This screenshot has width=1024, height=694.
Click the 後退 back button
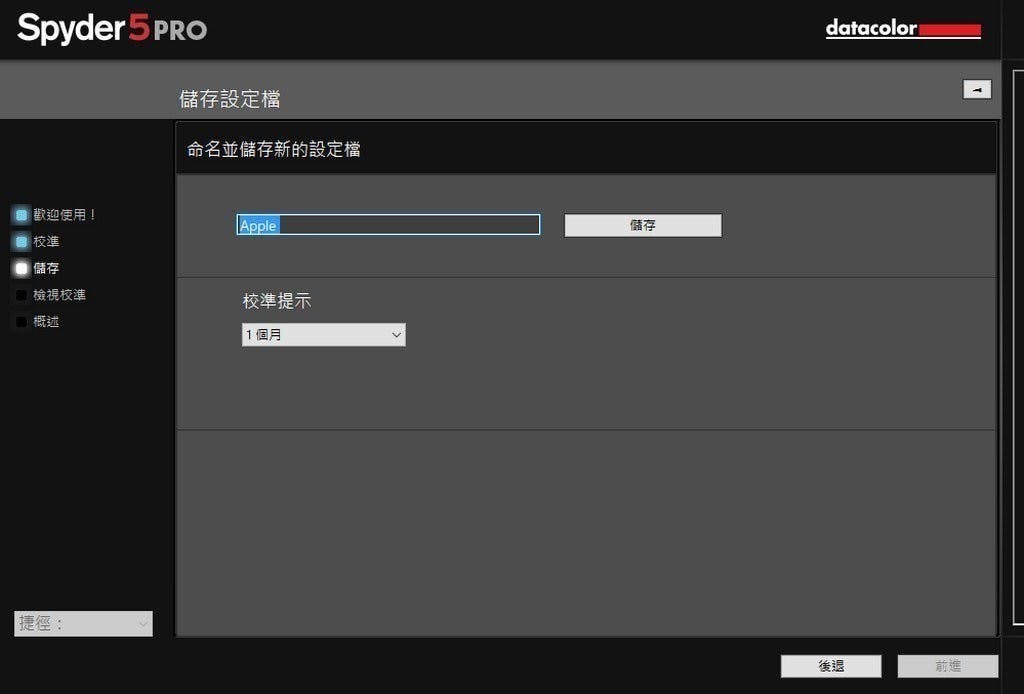830,665
